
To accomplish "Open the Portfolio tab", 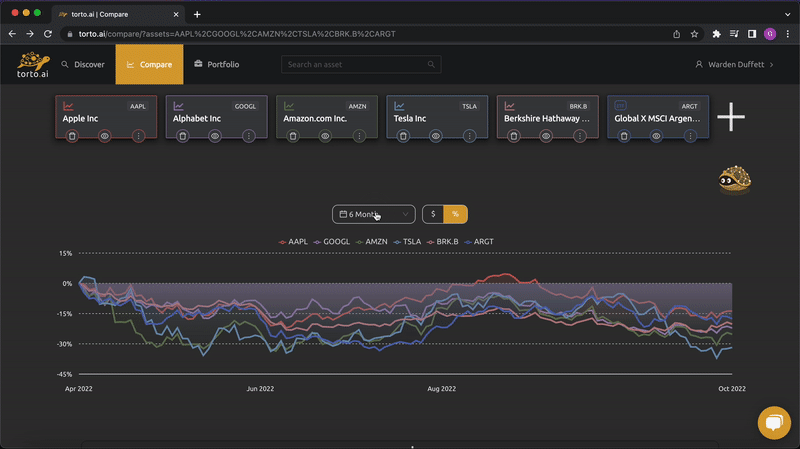I will click(x=217, y=64).
